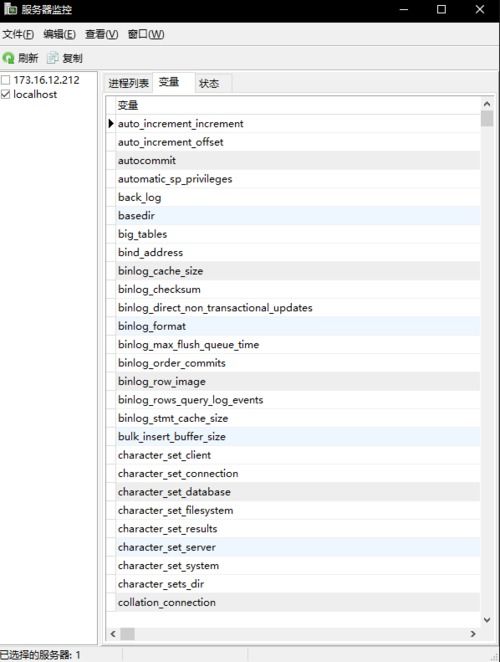Click the horizontal scrollbar left arrow
500x662 pixels.
tap(113, 634)
